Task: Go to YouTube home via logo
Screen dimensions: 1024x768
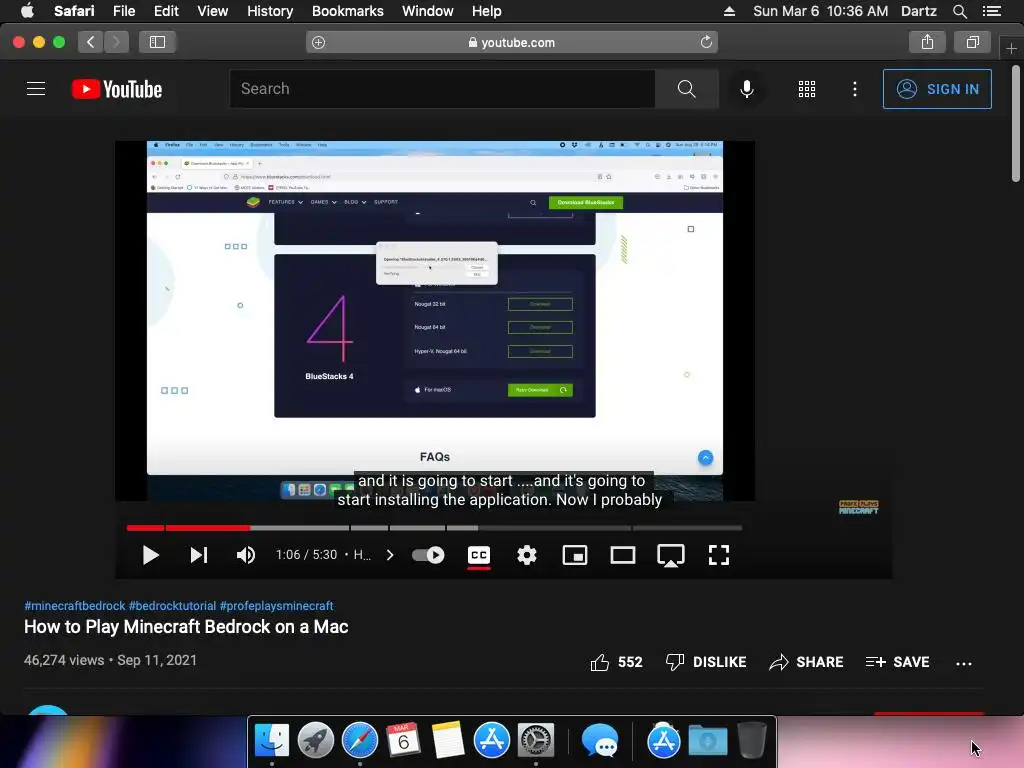Action: click(x=117, y=89)
